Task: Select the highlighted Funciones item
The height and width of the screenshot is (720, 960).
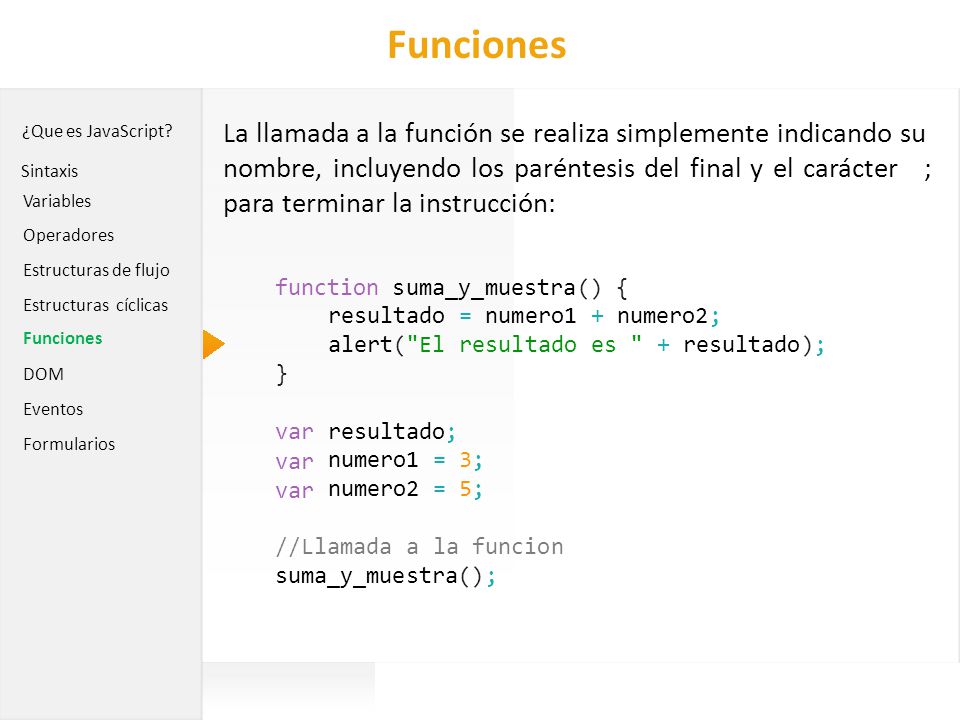Action: 62,338
